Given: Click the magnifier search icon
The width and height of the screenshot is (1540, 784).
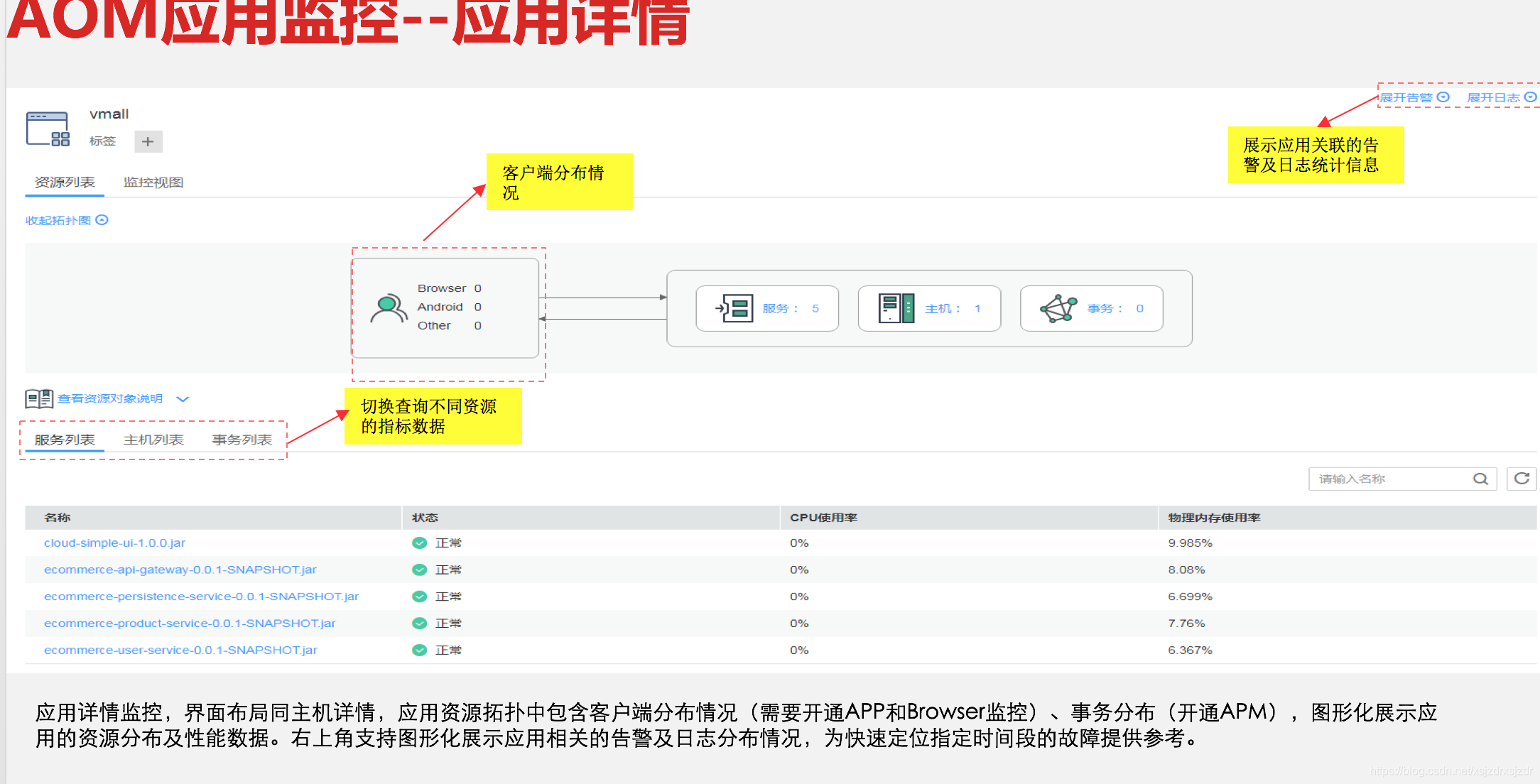Looking at the screenshot, I should coord(1480,479).
